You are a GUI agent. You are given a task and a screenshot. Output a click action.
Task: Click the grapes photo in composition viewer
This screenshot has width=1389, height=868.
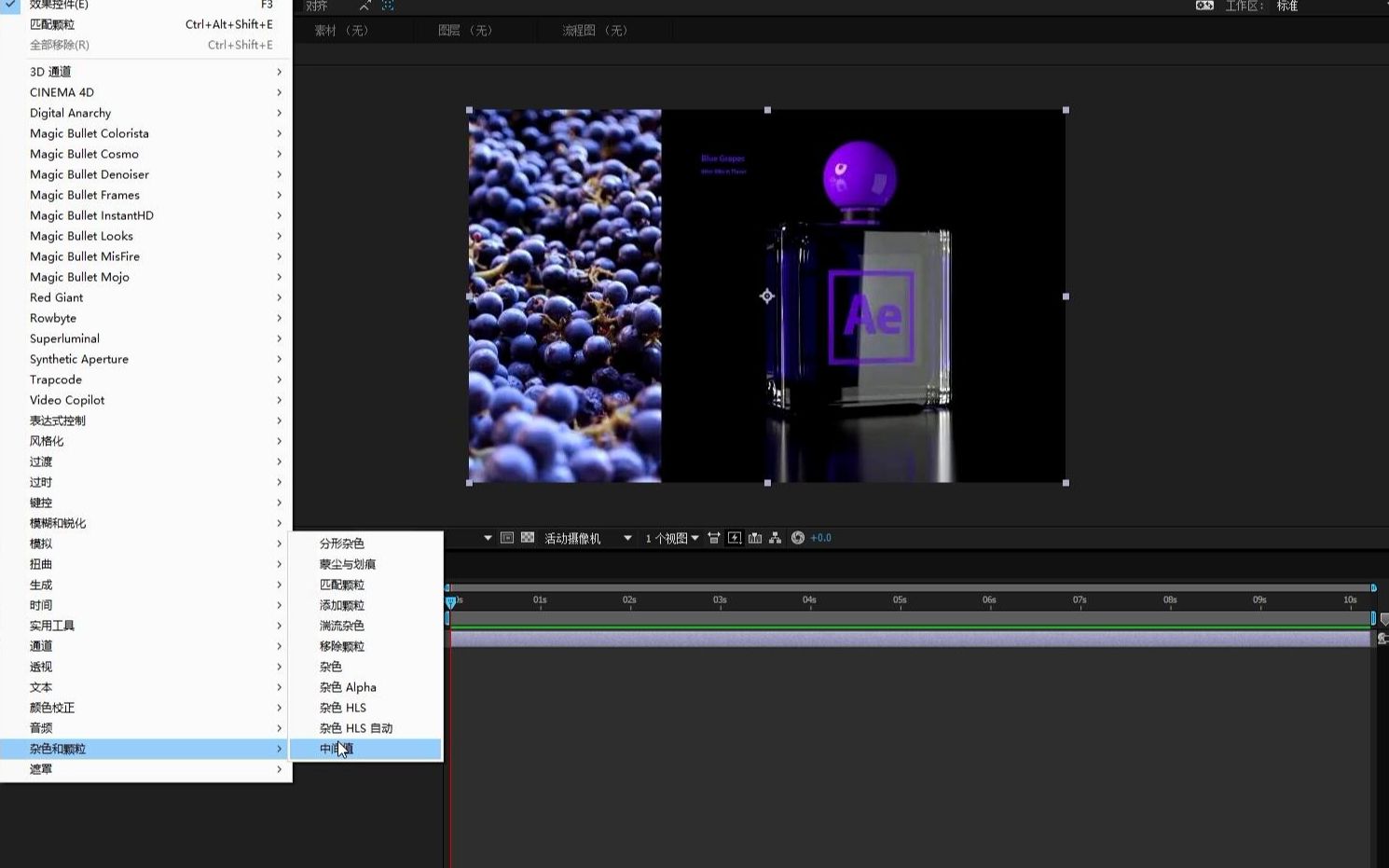pyautogui.click(x=565, y=296)
